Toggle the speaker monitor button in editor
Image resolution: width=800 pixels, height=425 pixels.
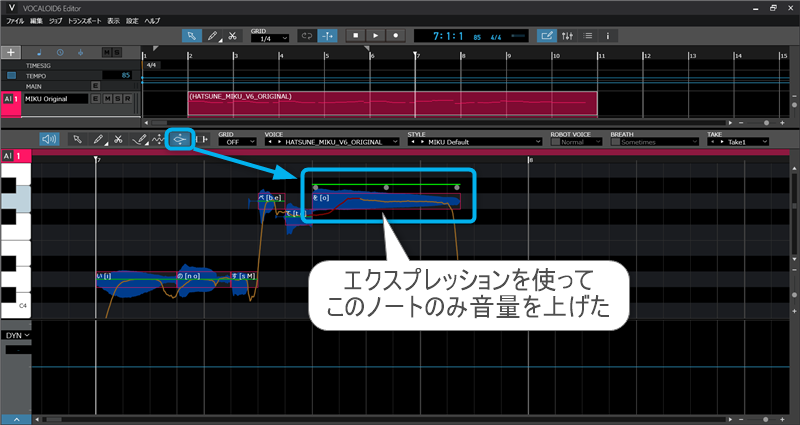point(49,139)
